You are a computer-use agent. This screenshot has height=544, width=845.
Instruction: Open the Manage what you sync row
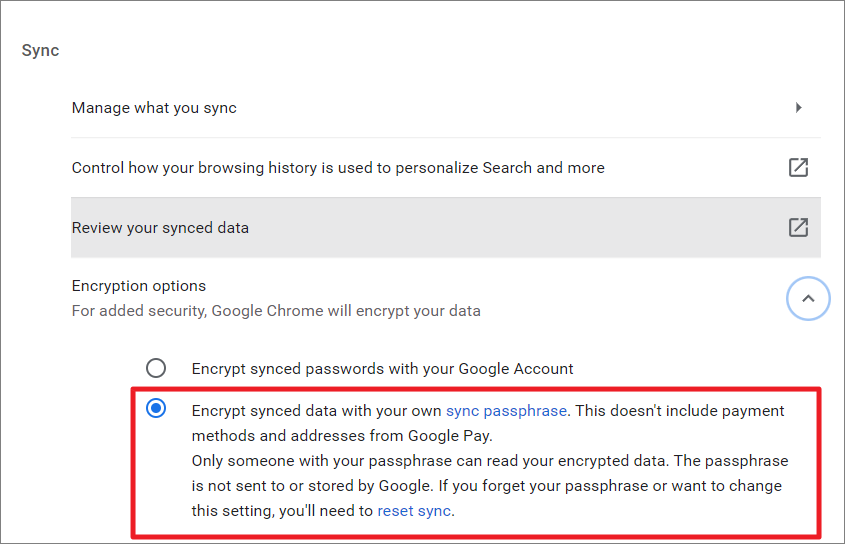154,108
